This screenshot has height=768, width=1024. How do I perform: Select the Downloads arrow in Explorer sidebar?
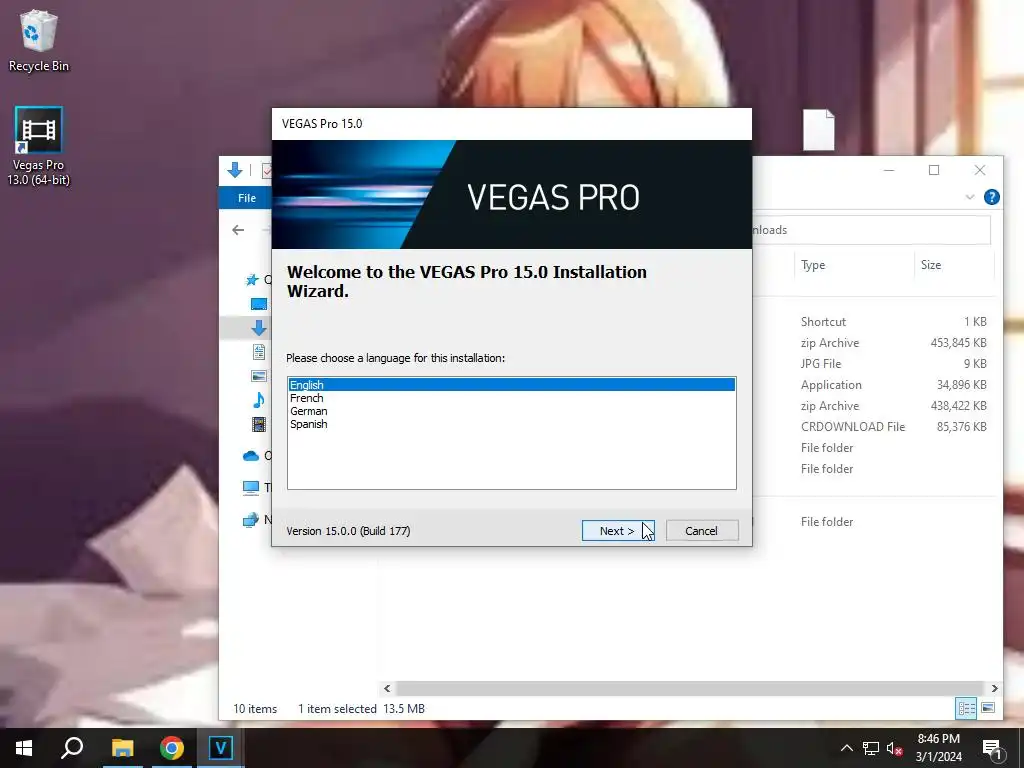click(259, 328)
